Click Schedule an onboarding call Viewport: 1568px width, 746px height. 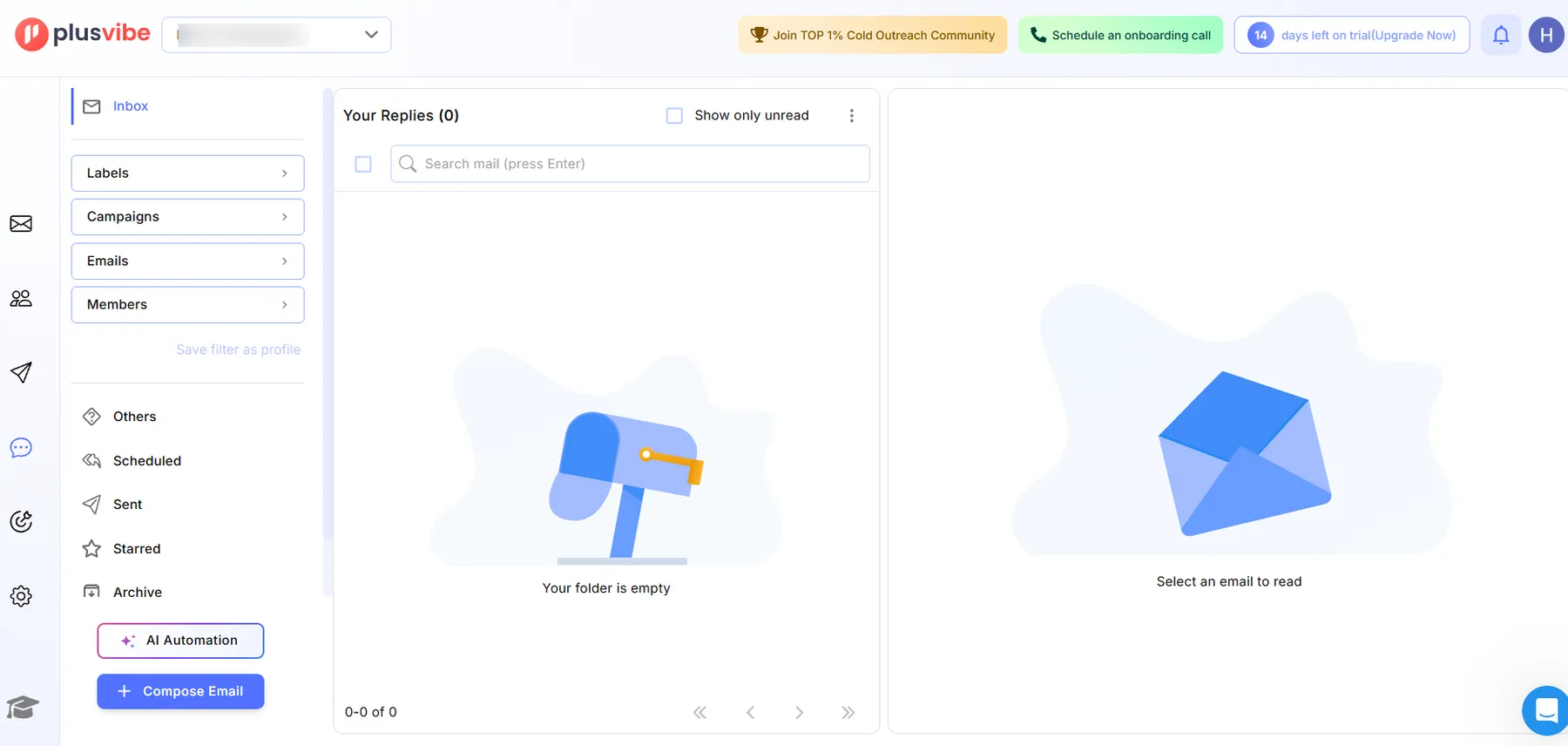(1120, 35)
